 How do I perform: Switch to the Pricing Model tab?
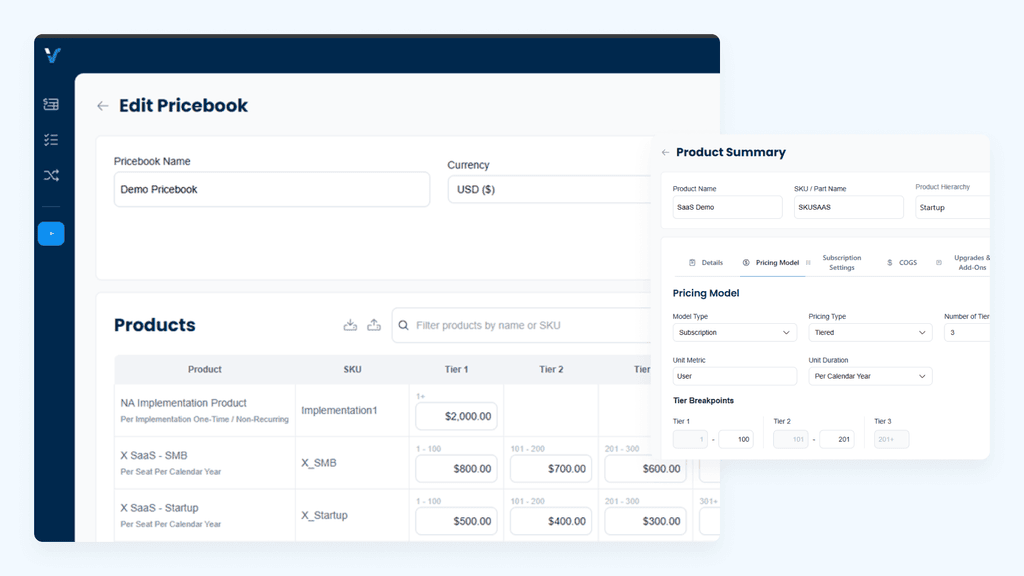771,263
